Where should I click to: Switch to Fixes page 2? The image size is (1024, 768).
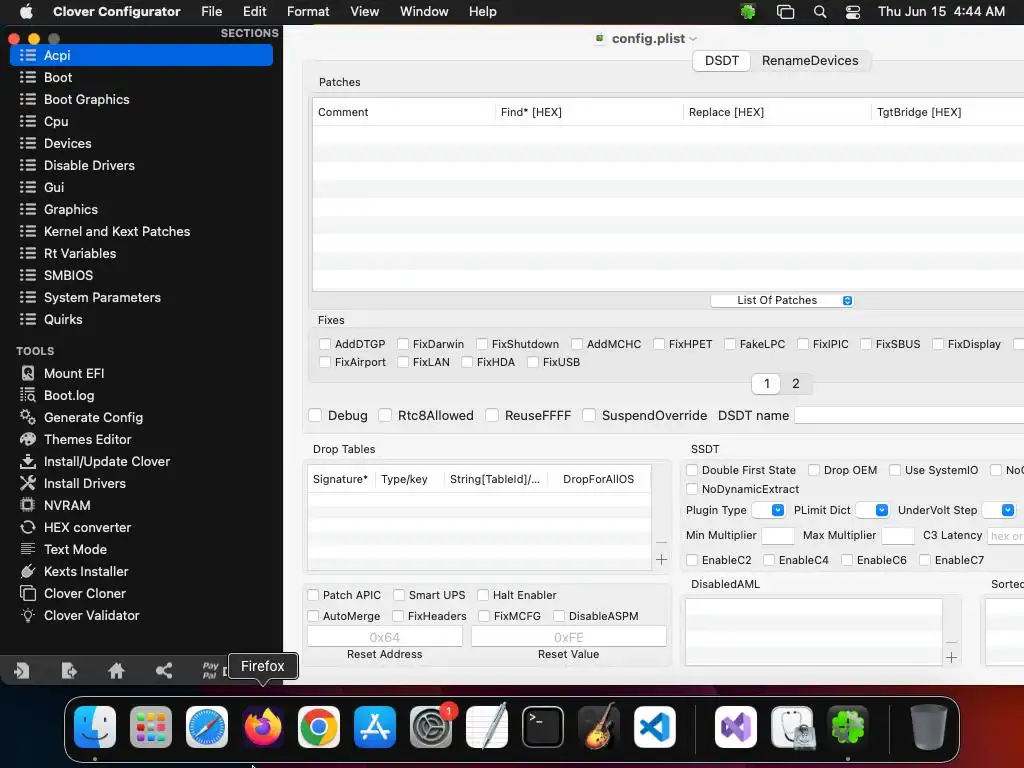795,383
